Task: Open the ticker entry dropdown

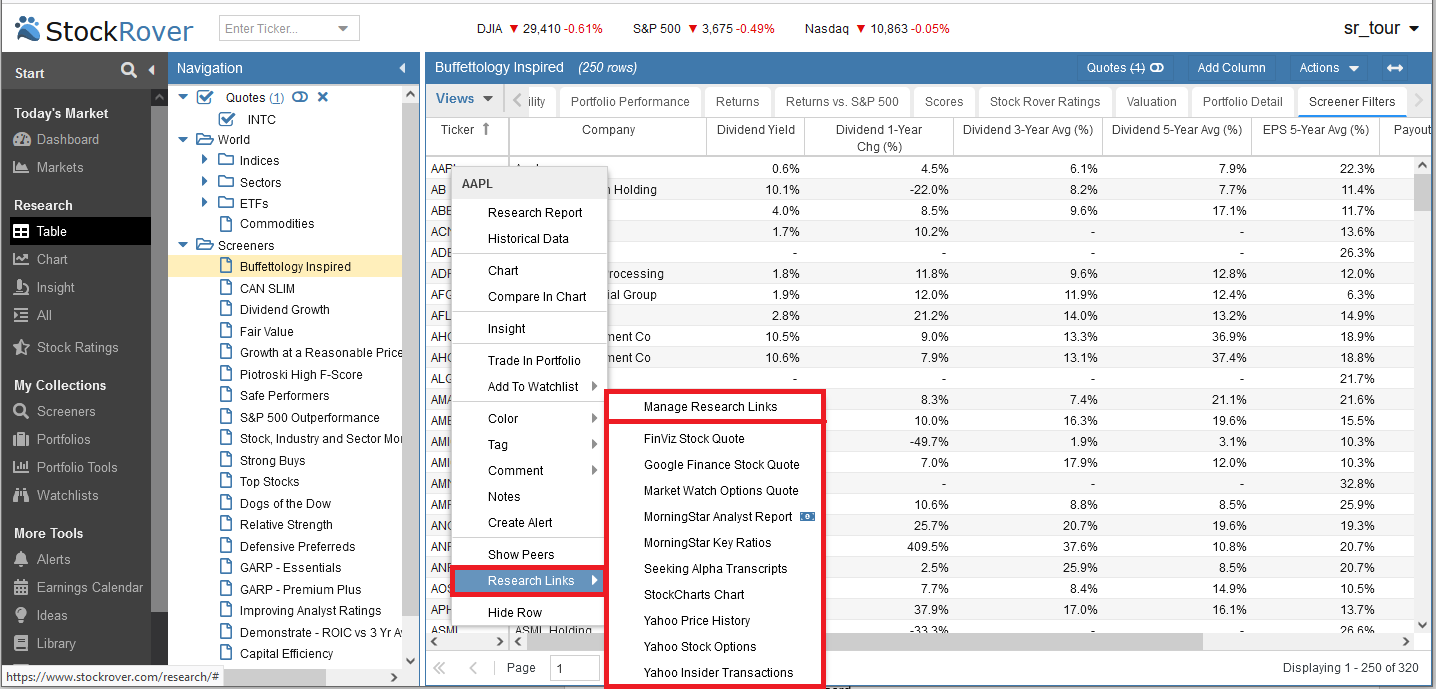Action: tap(343, 28)
